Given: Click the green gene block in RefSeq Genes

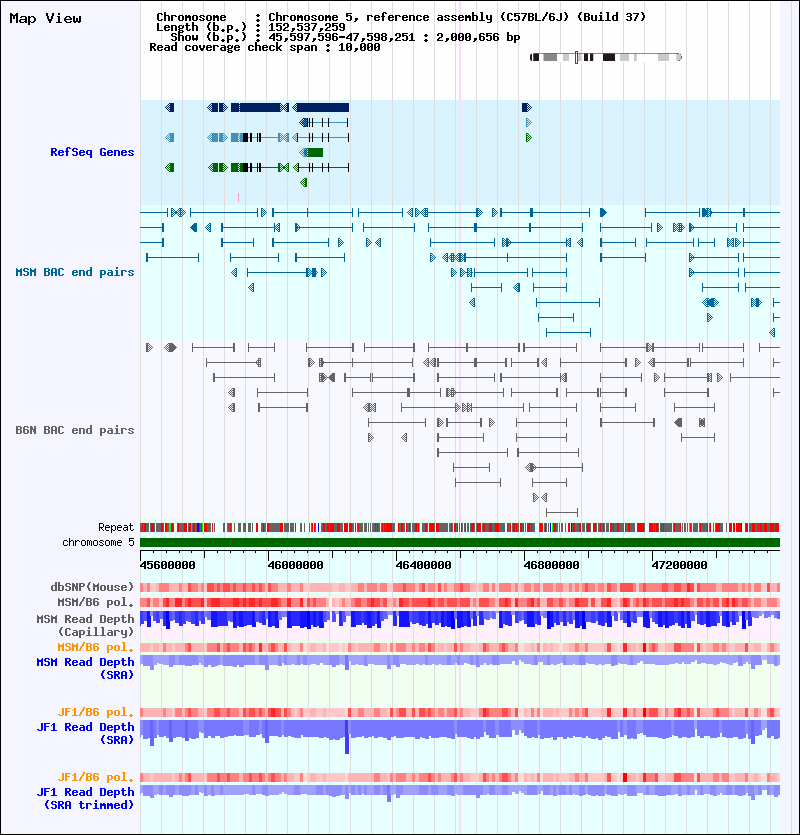Looking at the screenshot, I should [x=315, y=153].
